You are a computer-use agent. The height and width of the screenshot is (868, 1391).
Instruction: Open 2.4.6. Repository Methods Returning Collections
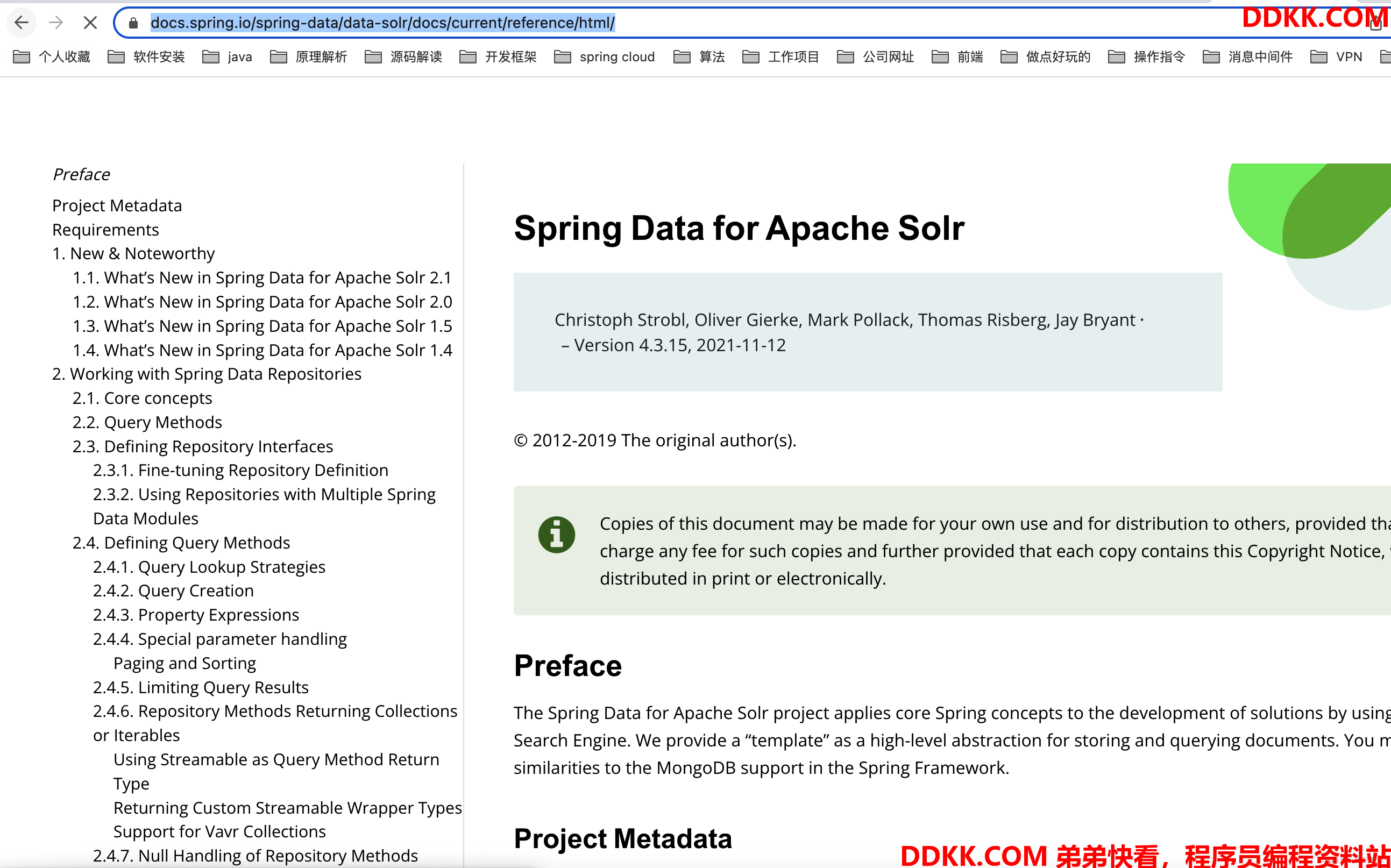275,723
